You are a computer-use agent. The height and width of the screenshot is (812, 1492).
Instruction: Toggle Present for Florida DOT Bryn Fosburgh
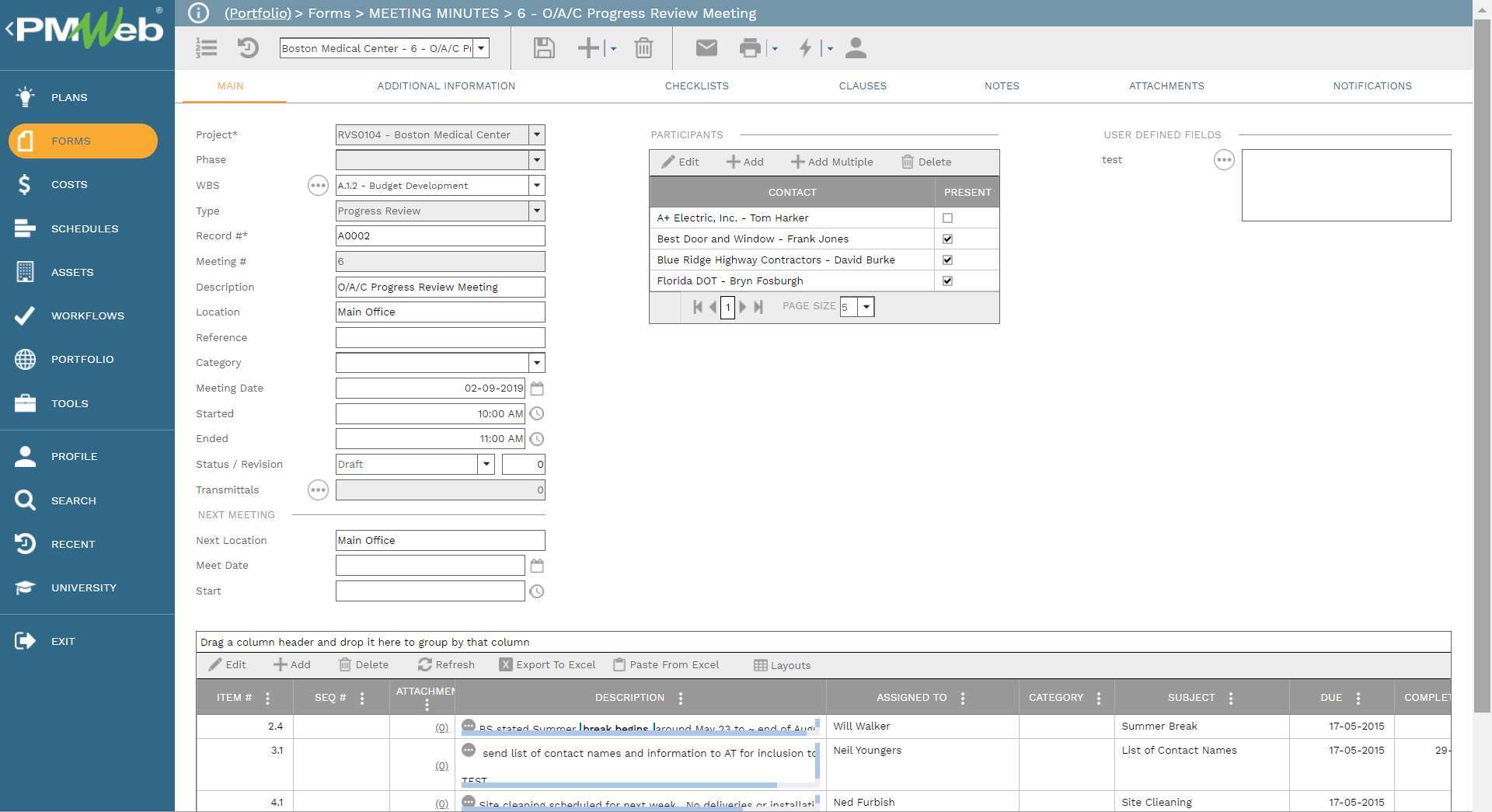[x=947, y=281]
